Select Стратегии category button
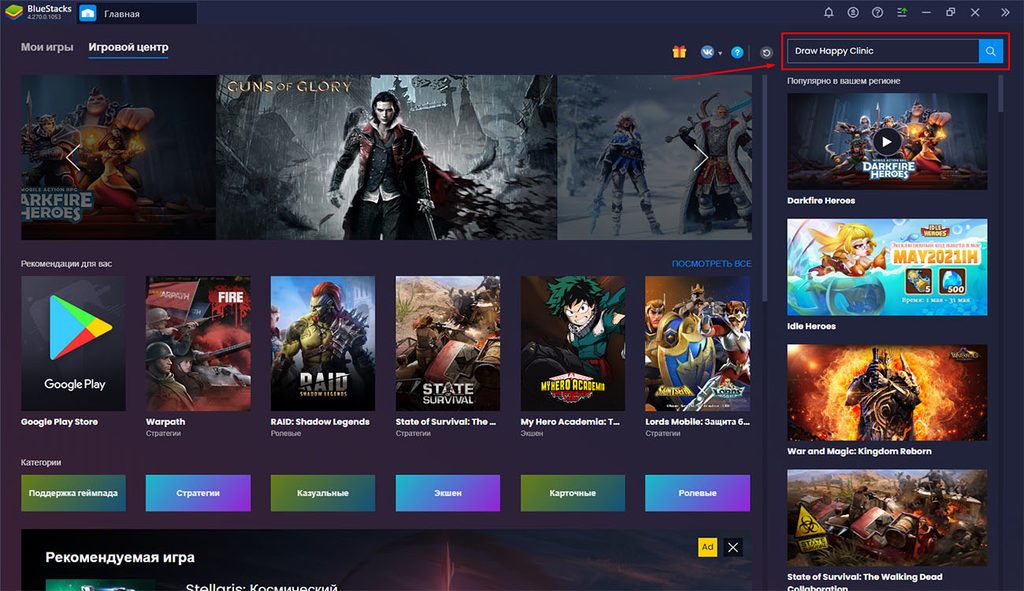This screenshot has height=591, width=1024. 198,493
